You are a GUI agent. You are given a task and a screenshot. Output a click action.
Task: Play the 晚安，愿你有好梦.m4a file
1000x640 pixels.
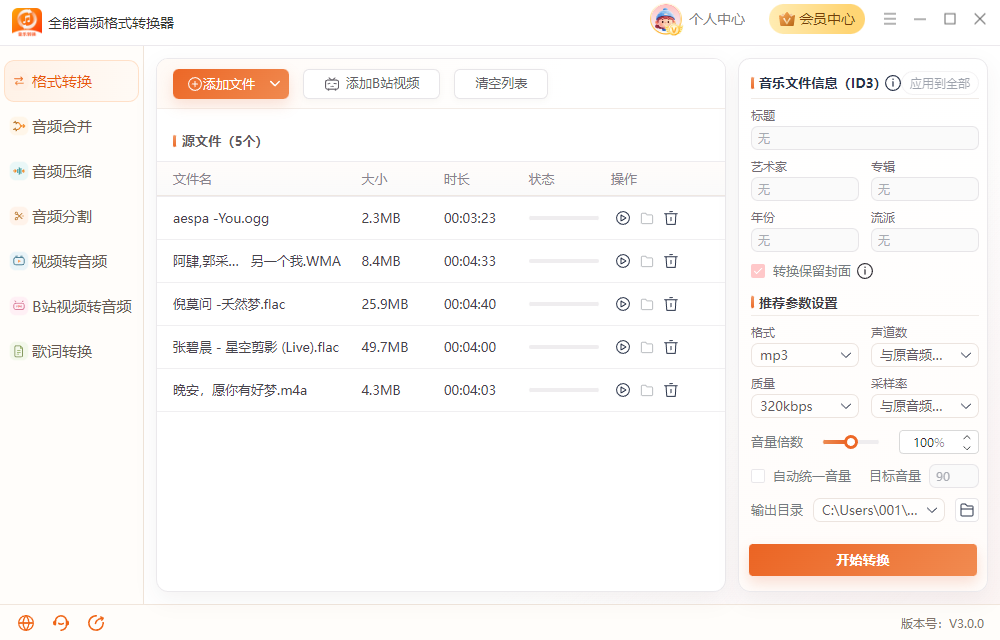622,390
